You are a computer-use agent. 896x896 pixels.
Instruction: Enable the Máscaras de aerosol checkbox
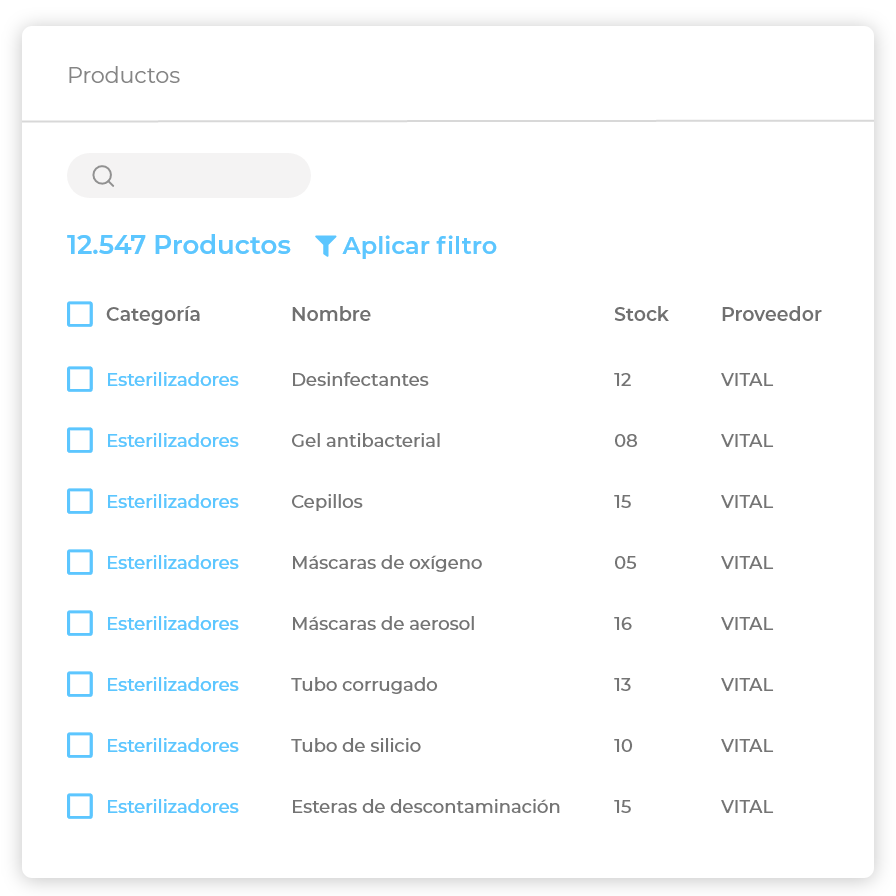(x=80, y=624)
